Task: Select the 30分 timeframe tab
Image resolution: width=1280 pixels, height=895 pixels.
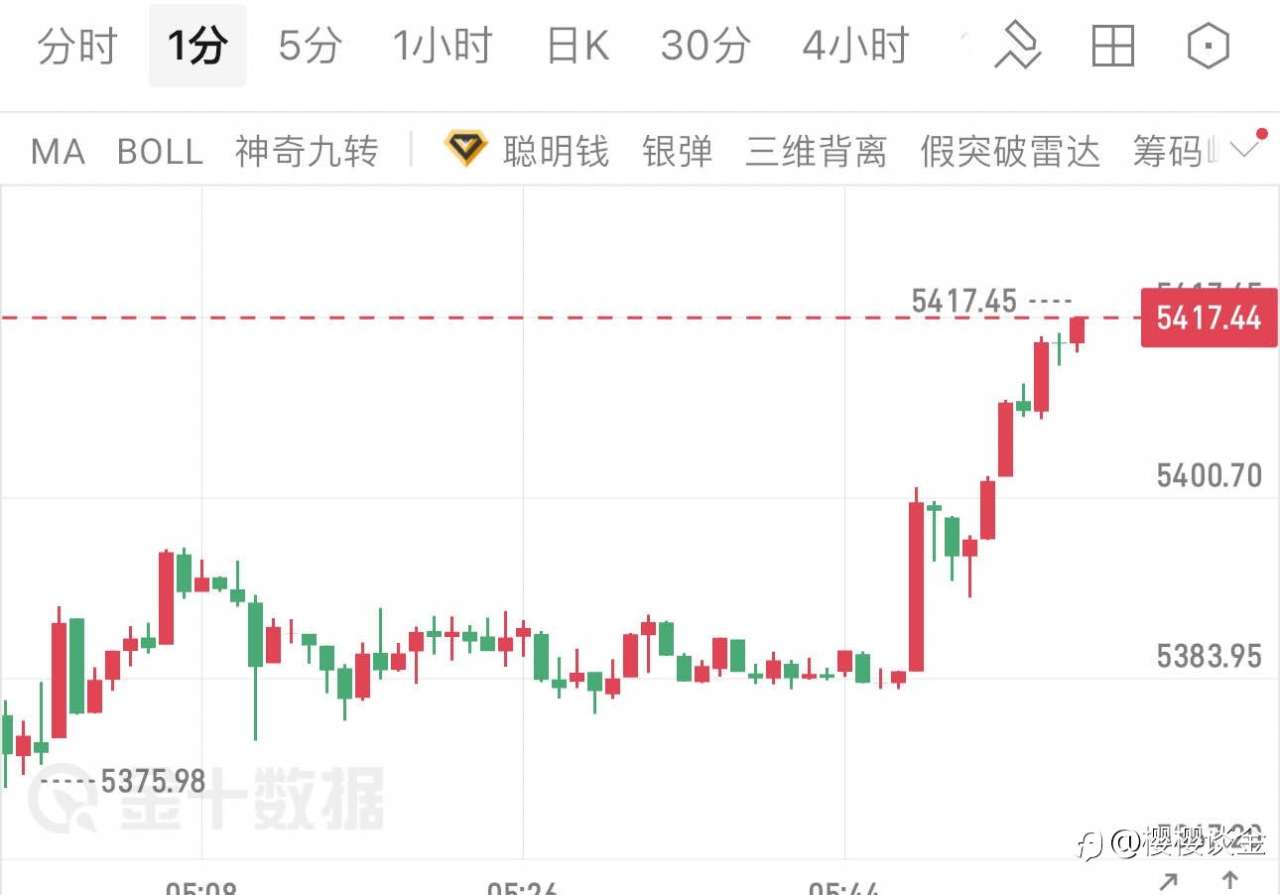Action: point(705,46)
